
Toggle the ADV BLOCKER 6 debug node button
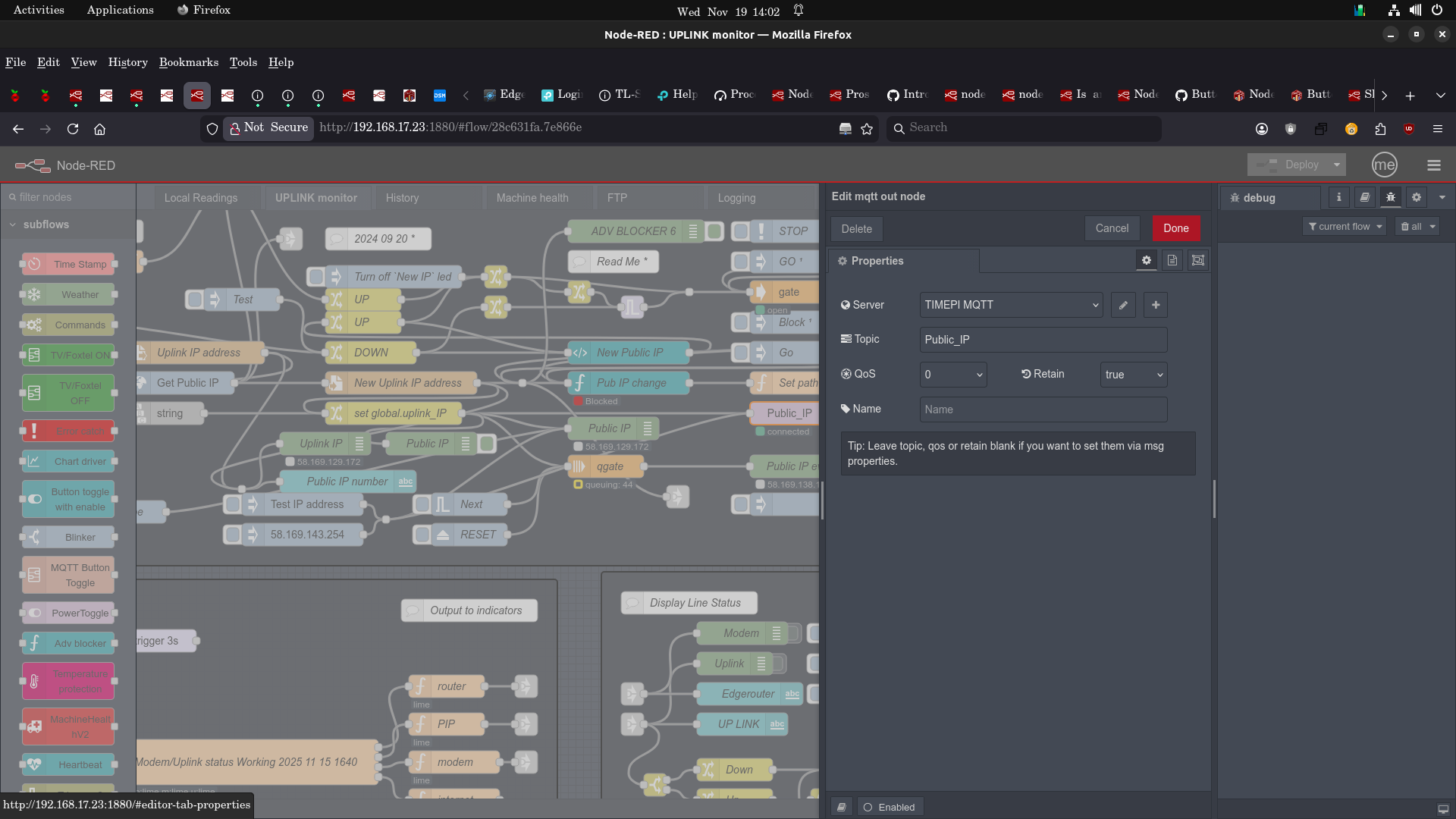714,231
